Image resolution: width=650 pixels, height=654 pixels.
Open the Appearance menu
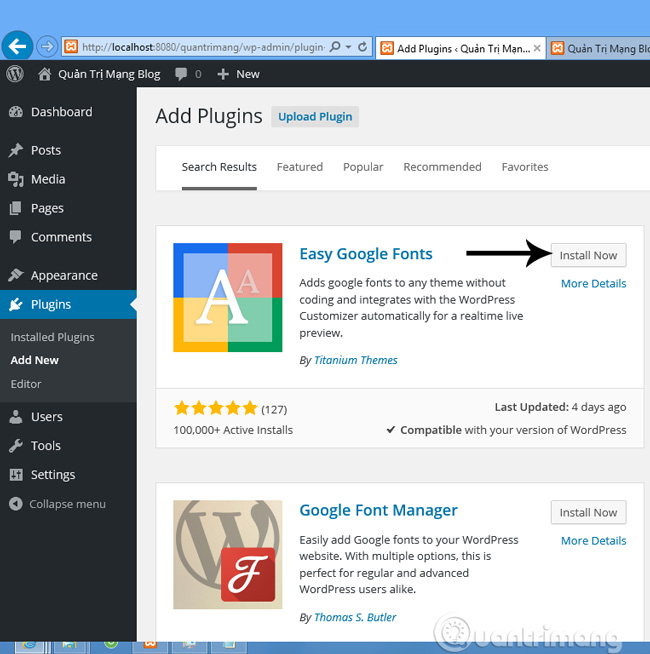point(64,276)
